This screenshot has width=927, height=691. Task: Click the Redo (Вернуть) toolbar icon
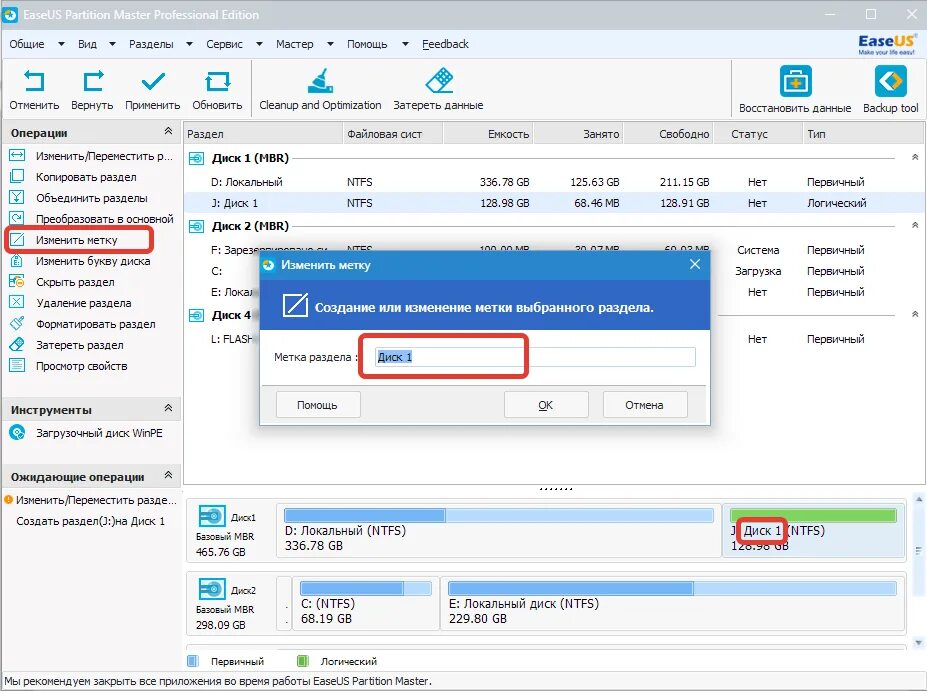[93, 82]
